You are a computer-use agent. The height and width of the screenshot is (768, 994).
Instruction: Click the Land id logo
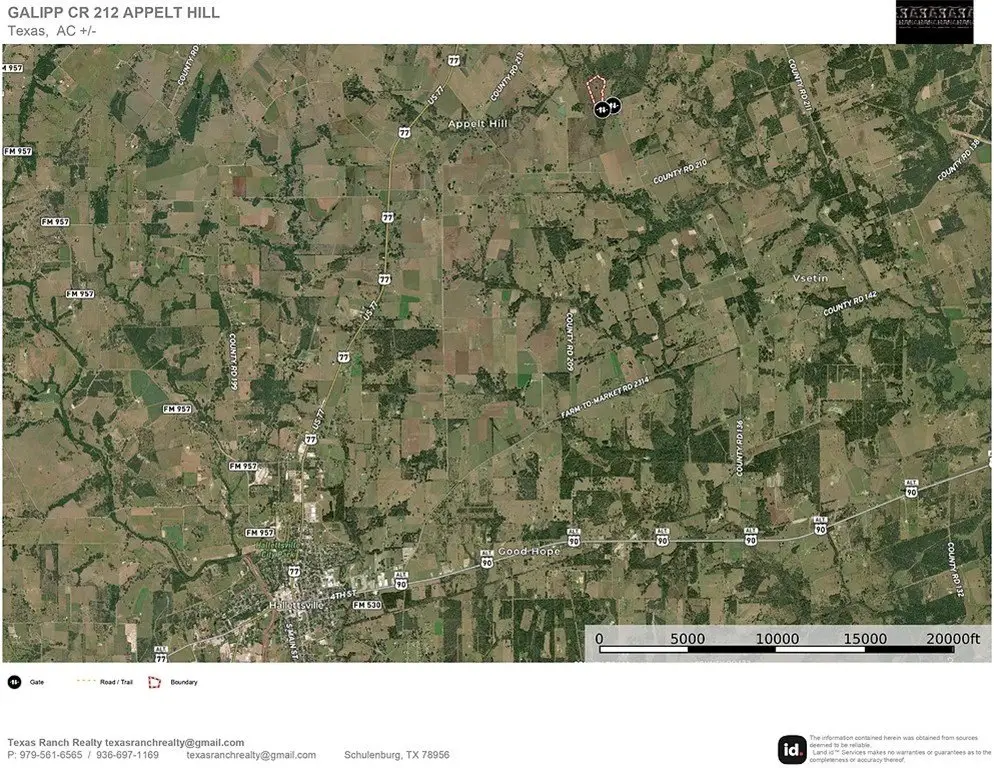click(x=792, y=749)
